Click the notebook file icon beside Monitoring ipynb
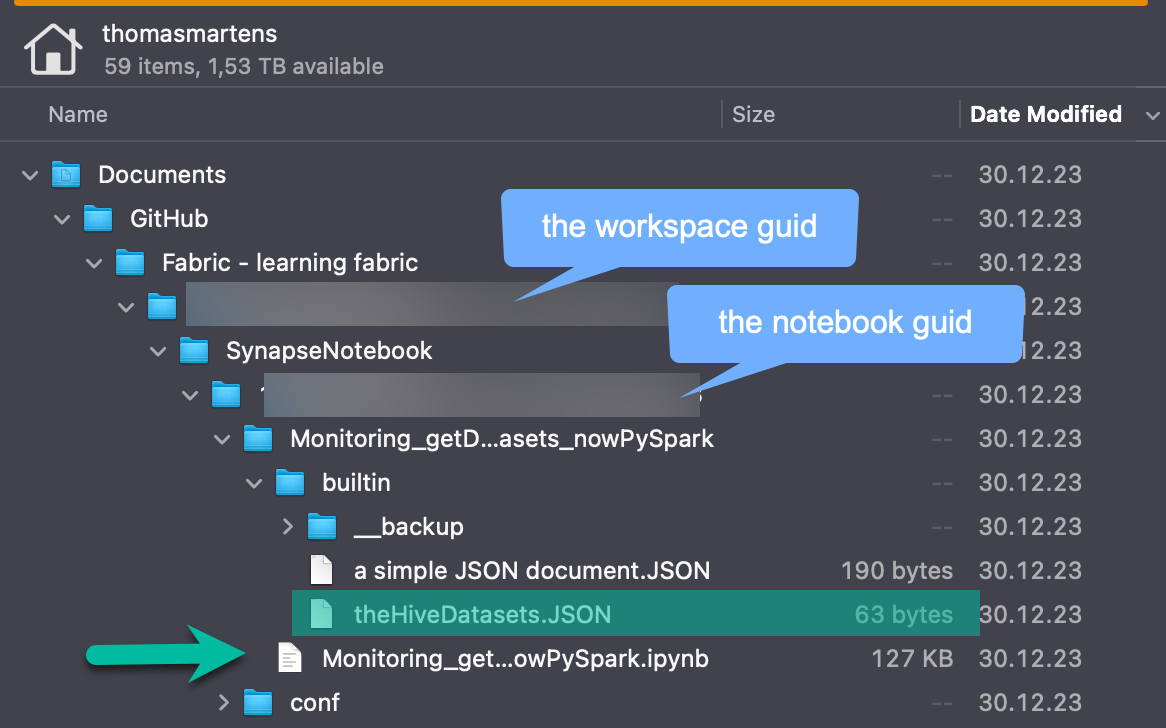This screenshot has height=728, width=1166. point(290,658)
